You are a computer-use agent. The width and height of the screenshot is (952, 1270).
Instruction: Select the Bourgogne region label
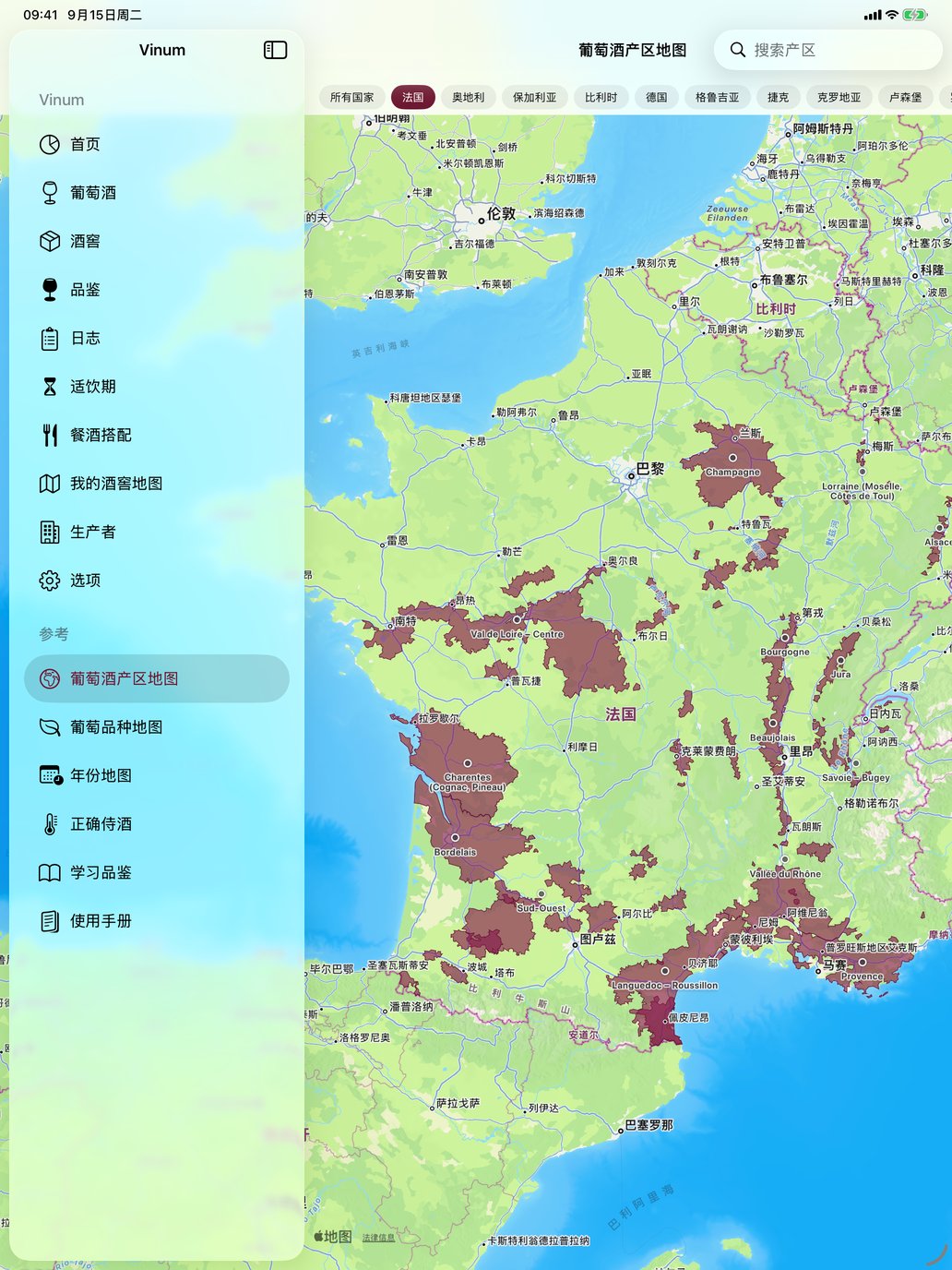[785, 652]
